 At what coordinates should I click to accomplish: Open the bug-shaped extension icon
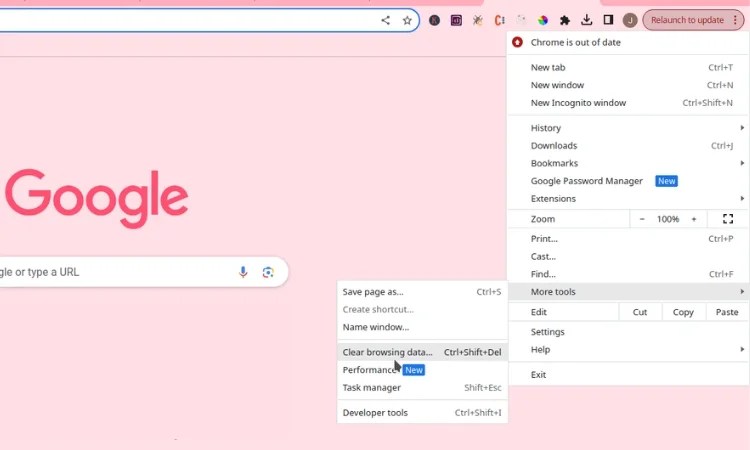pyautogui.click(x=477, y=20)
